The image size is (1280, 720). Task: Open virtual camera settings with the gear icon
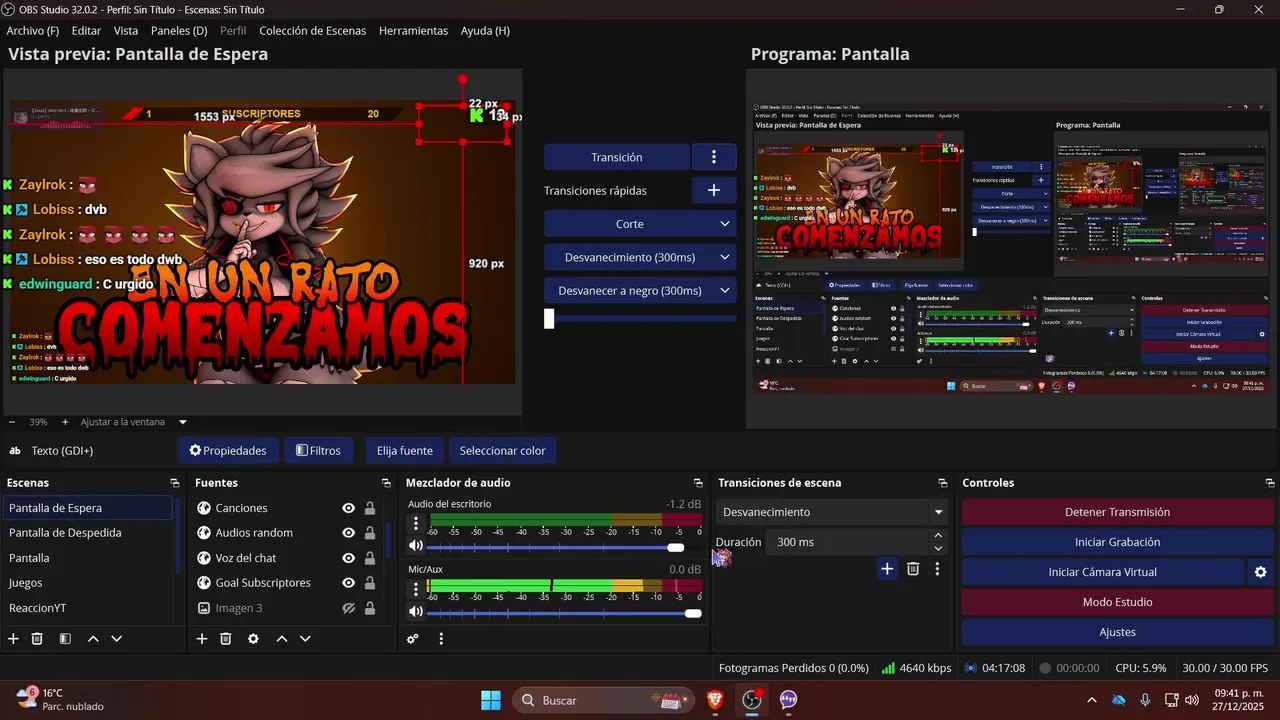[x=1260, y=572]
